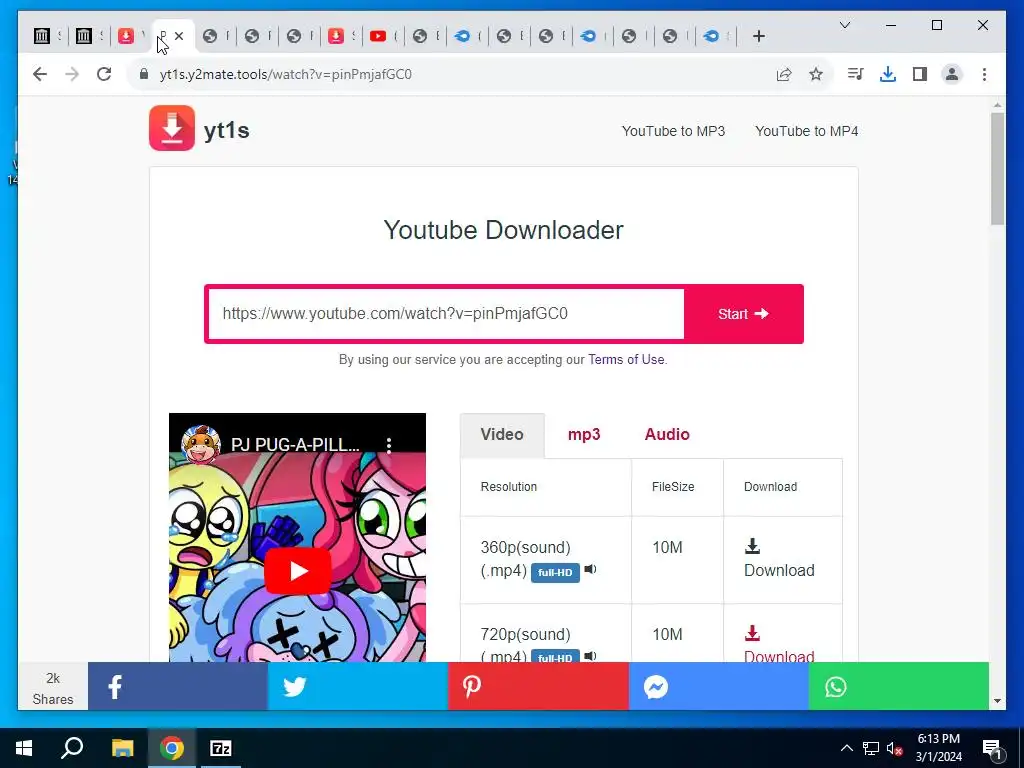1024x768 pixels.
Task: Open YouTube to MP4 link
Action: [807, 131]
